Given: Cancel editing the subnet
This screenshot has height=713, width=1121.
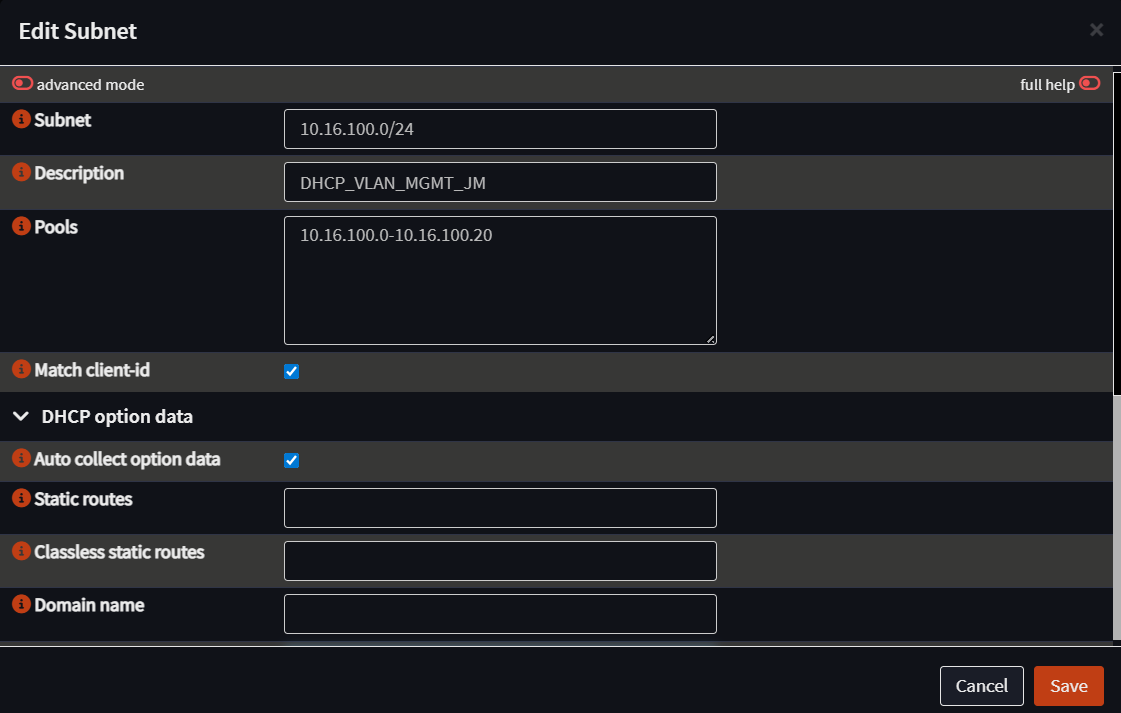Looking at the screenshot, I should click(982, 686).
